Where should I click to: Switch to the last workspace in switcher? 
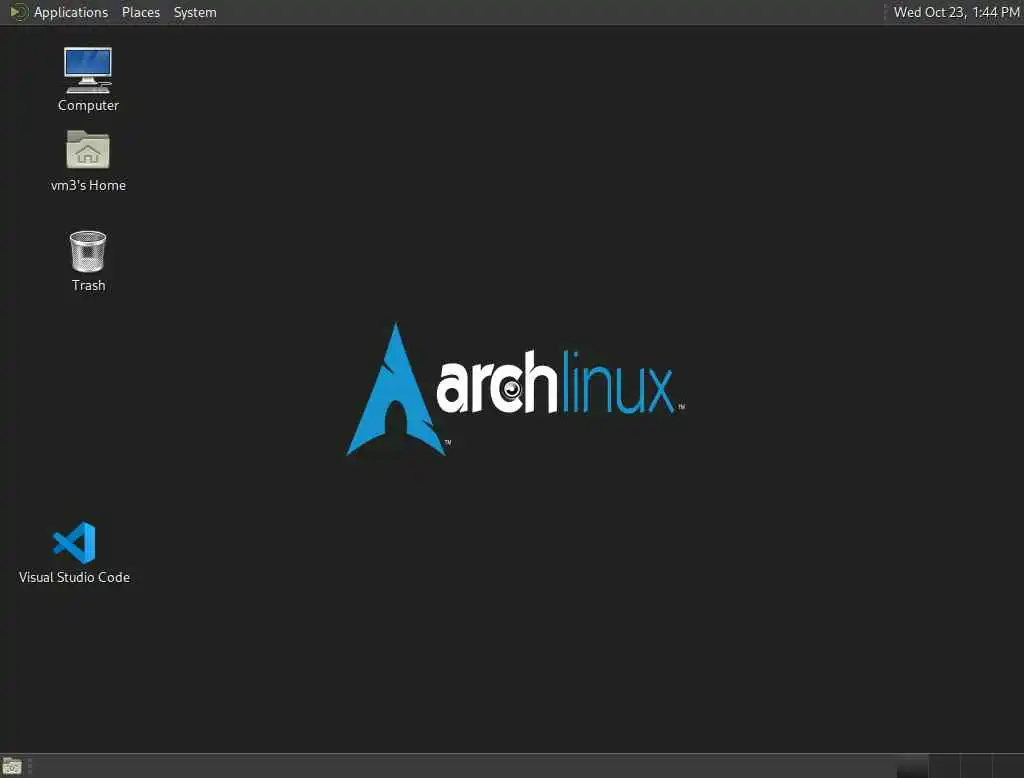[x=1008, y=766]
